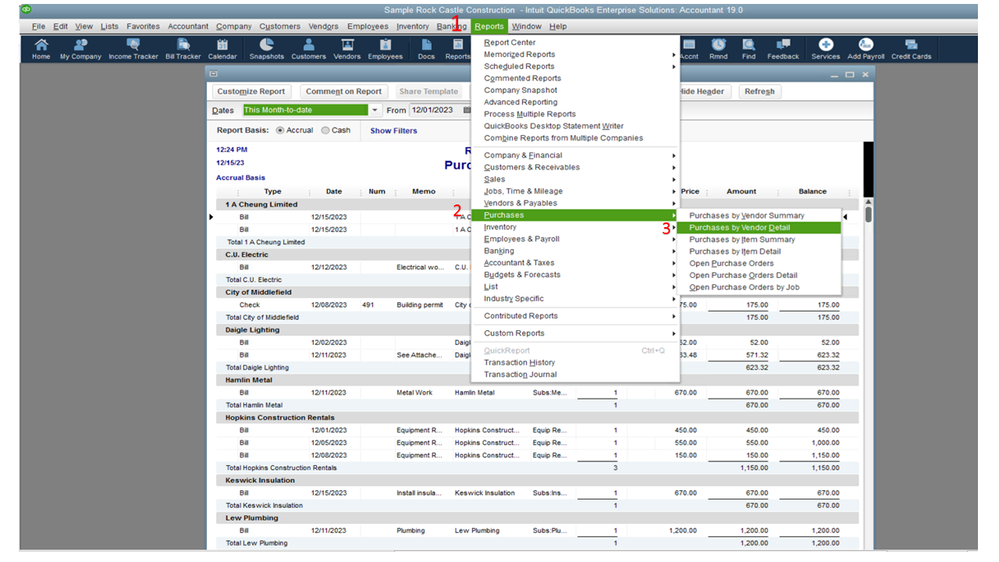Choose Purchases by Vendor Detail

tap(758, 227)
